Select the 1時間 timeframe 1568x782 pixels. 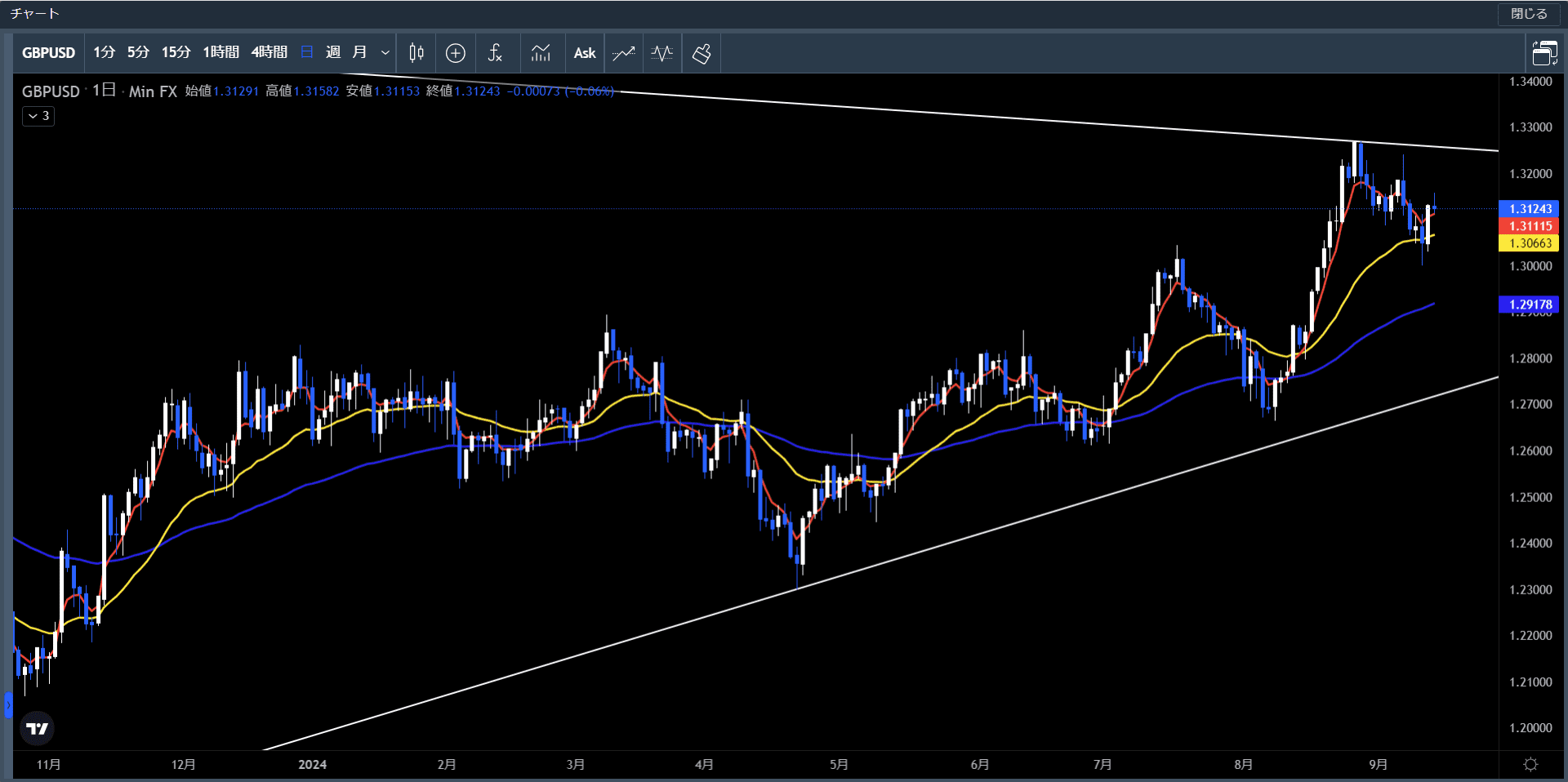click(x=221, y=53)
